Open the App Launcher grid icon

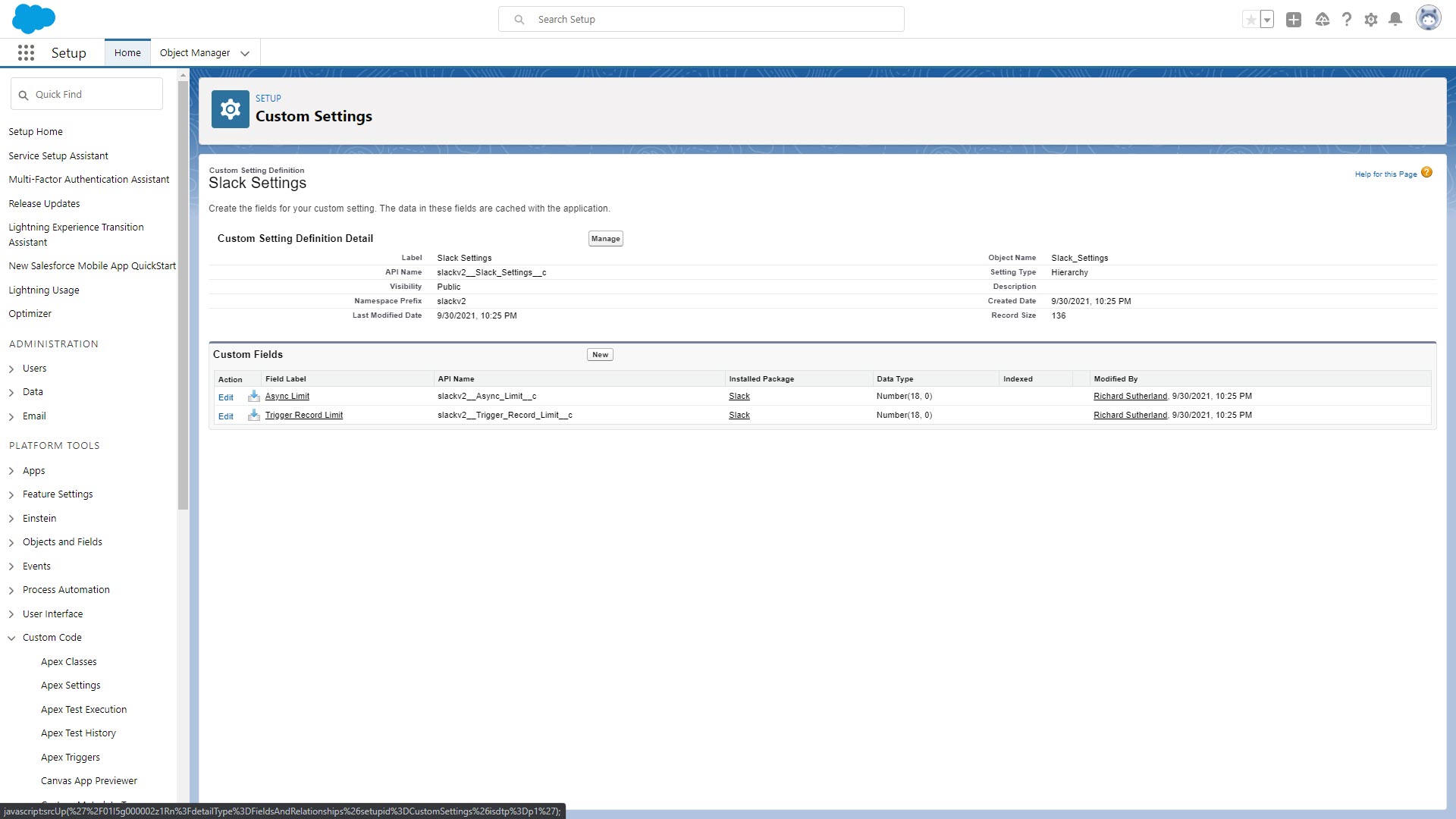26,52
